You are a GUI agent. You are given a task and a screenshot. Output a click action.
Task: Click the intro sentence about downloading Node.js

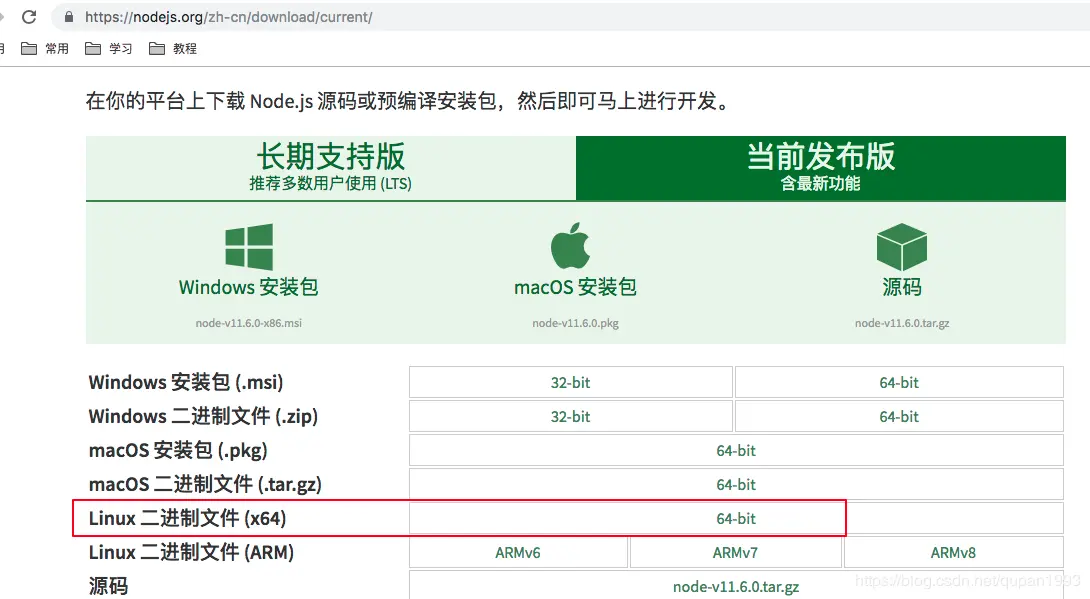point(409,101)
